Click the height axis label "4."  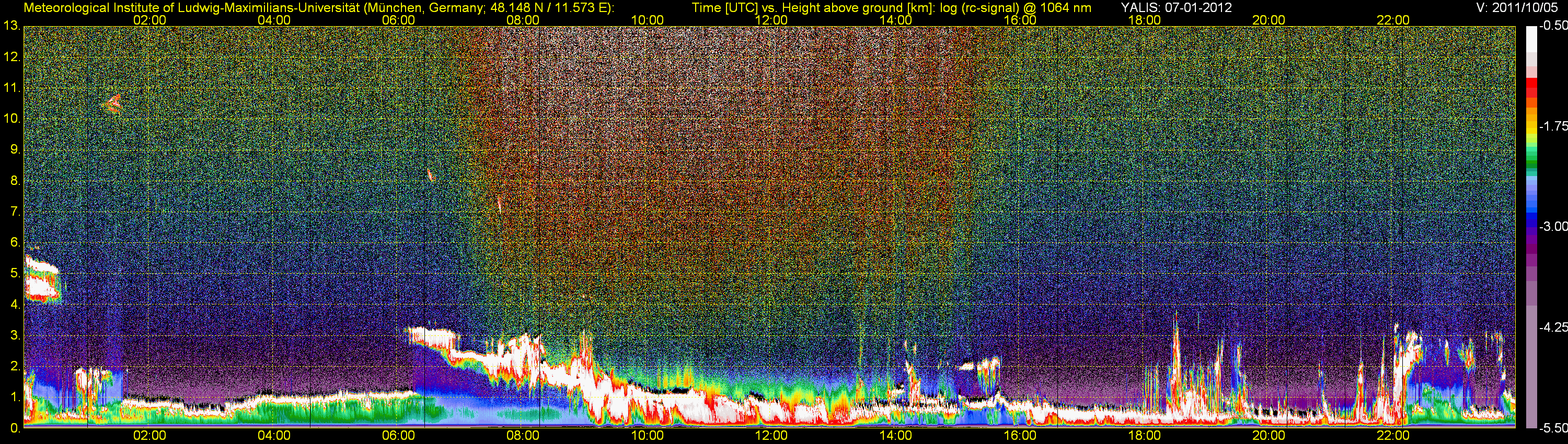(x=15, y=305)
